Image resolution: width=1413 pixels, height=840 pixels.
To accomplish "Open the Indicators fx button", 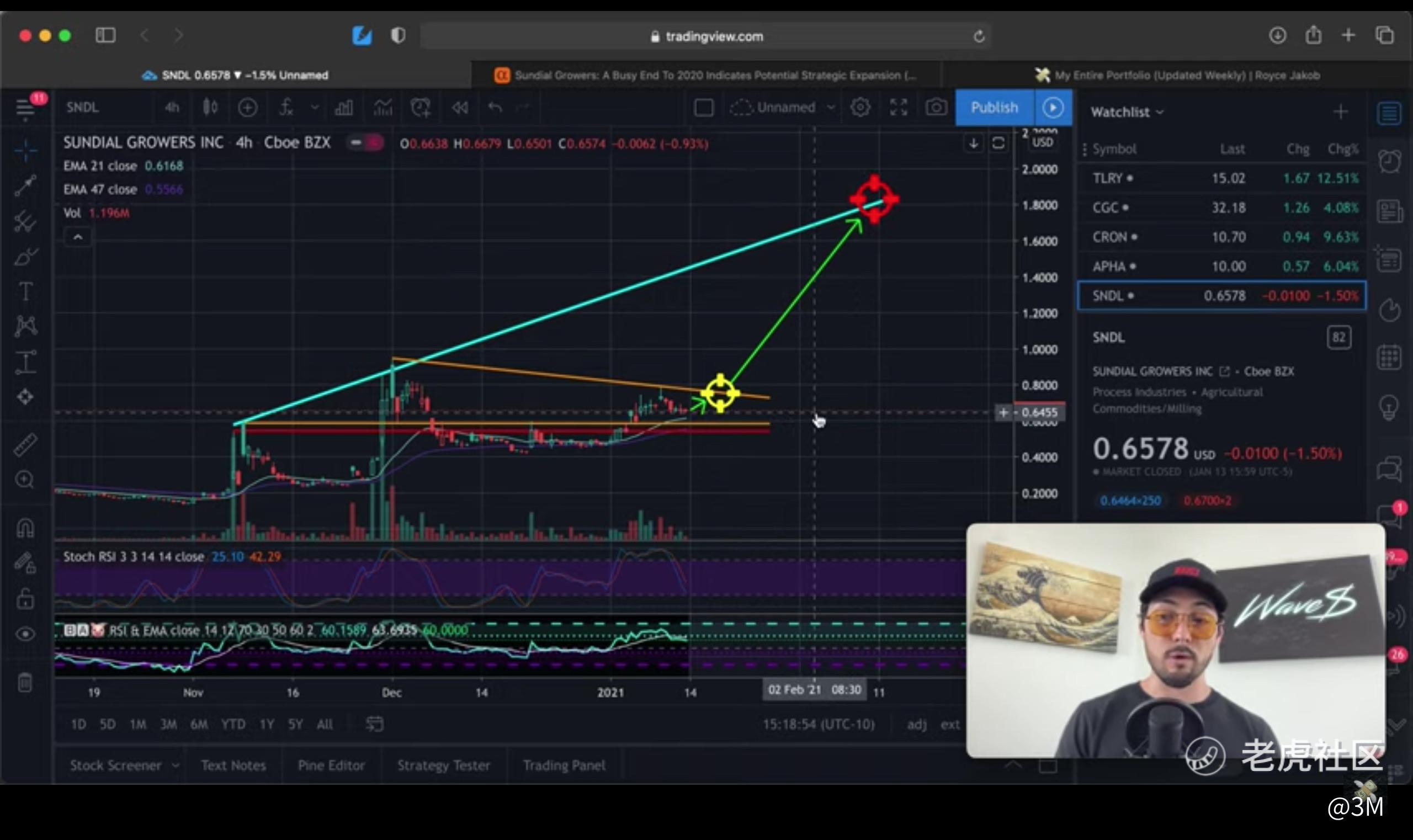I will [286, 108].
